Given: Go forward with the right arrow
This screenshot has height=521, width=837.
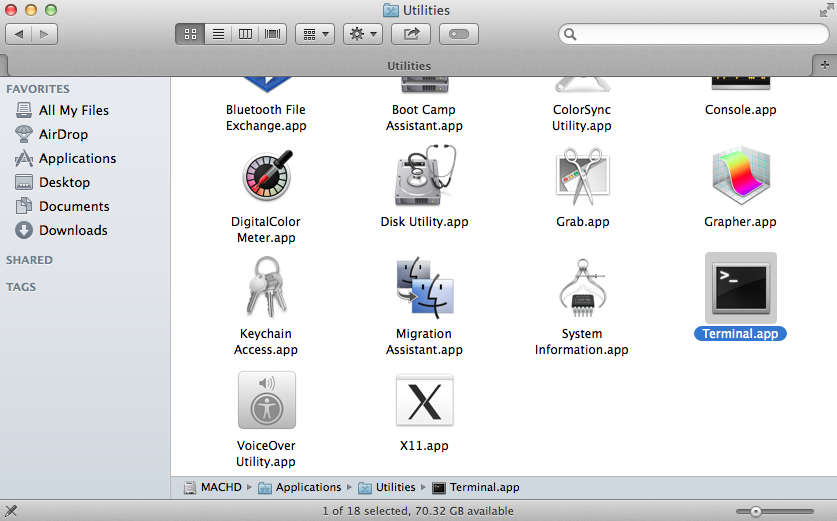Looking at the screenshot, I should (x=45, y=34).
